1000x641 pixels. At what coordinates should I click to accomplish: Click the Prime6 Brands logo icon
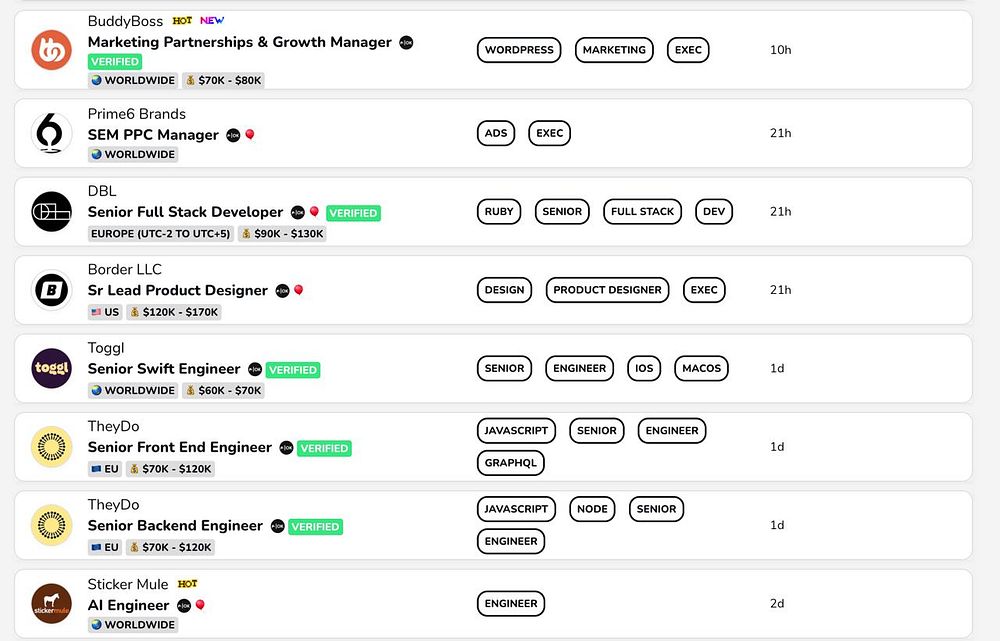[x=51, y=133]
